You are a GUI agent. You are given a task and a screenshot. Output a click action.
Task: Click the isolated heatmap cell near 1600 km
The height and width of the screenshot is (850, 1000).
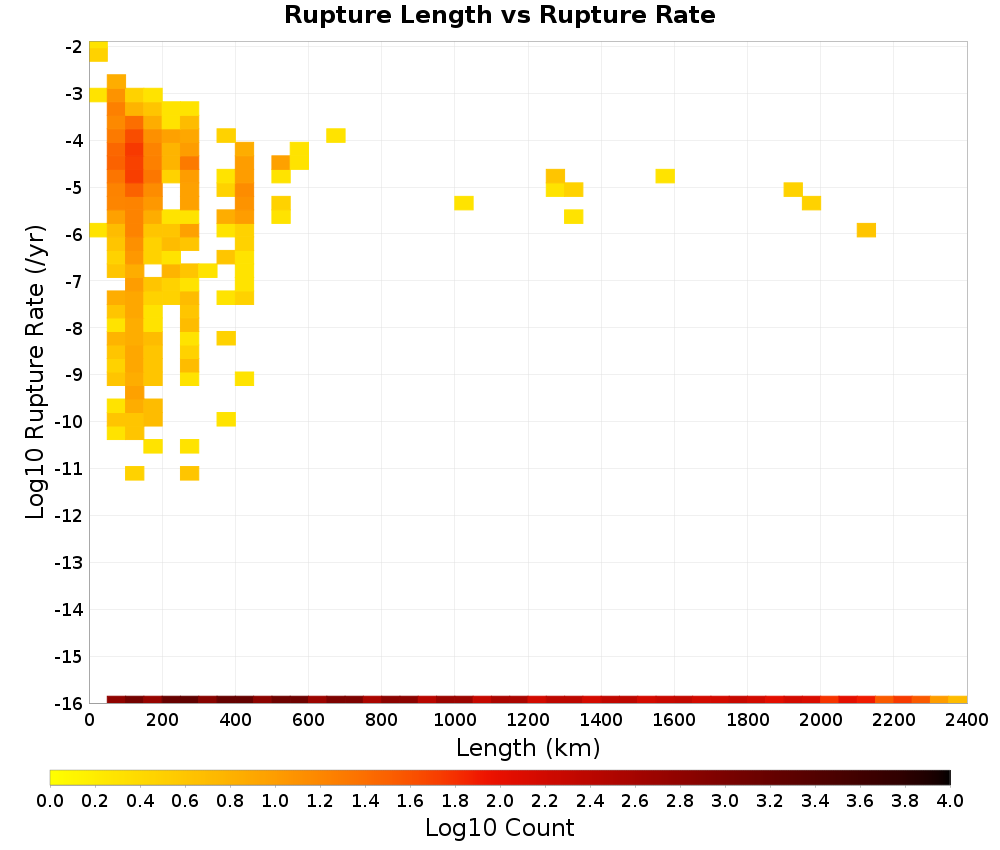665,176
